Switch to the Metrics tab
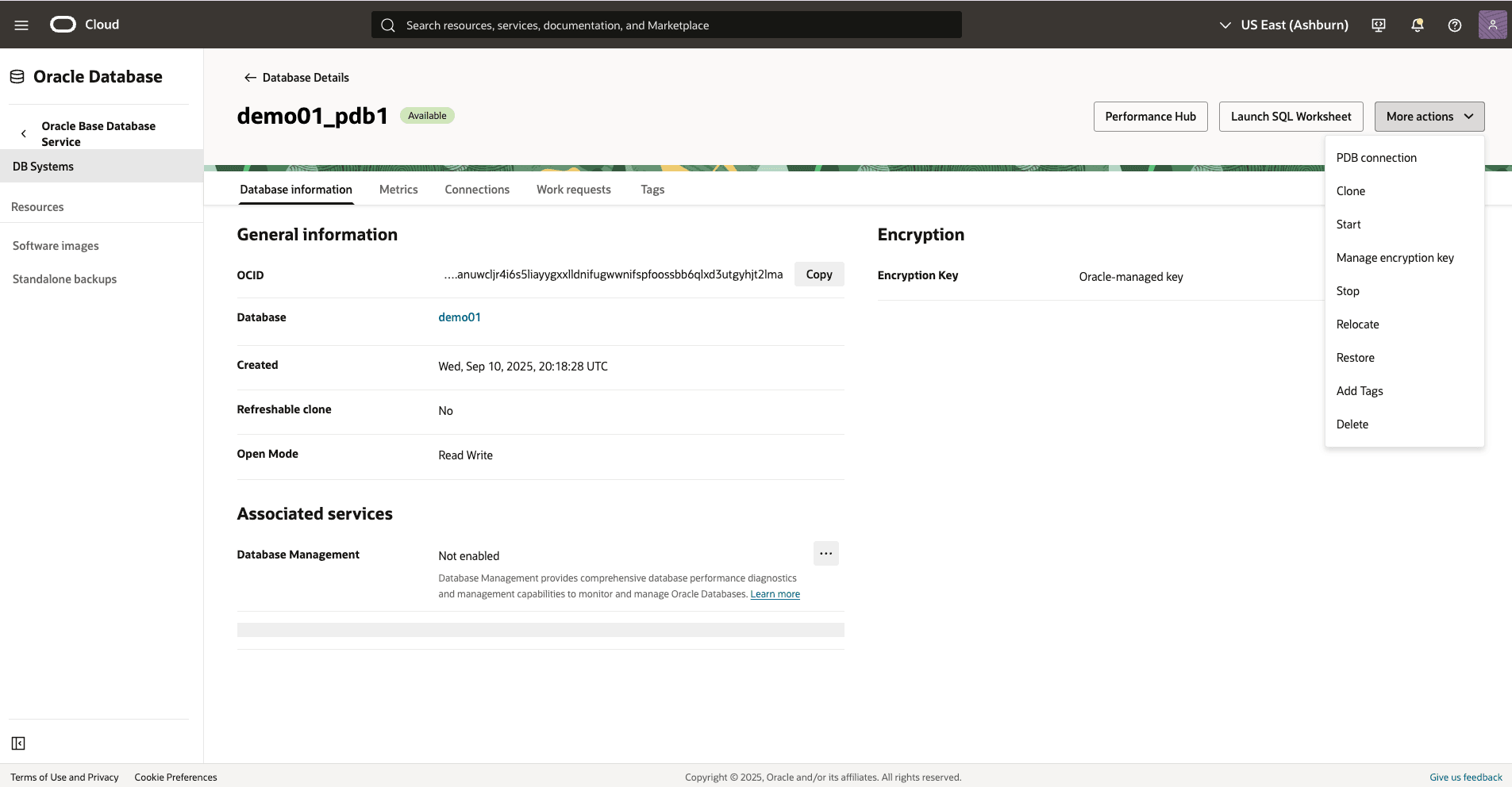This screenshot has width=1512, height=787. coord(398,190)
